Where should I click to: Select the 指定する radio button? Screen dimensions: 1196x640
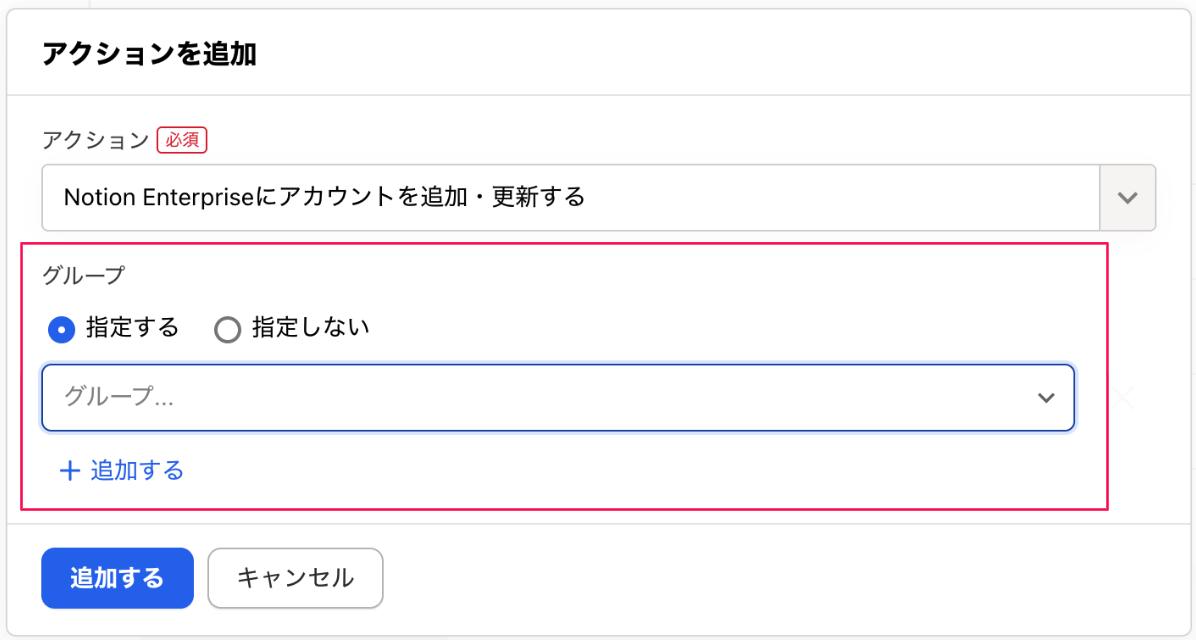62,329
